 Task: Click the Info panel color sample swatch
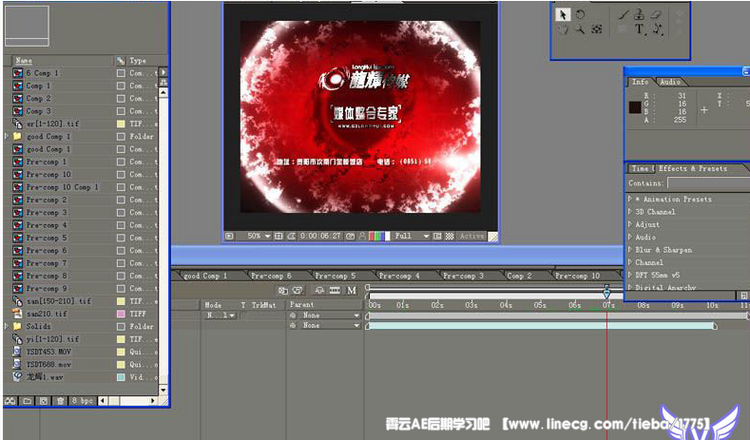(635, 107)
